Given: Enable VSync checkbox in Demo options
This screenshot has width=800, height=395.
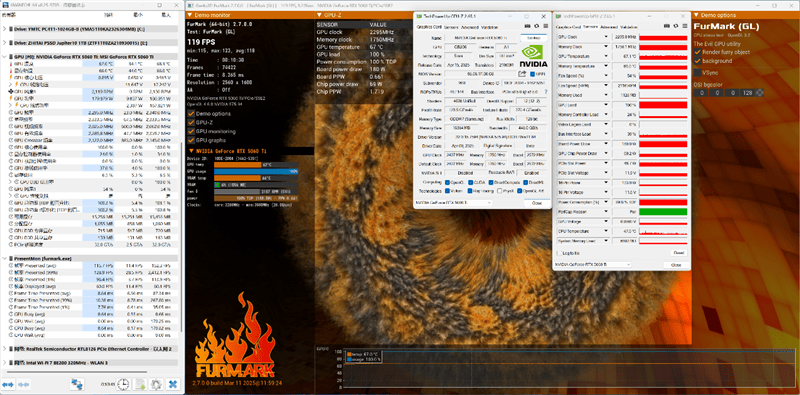Looking at the screenshot, I should point(697,72).
